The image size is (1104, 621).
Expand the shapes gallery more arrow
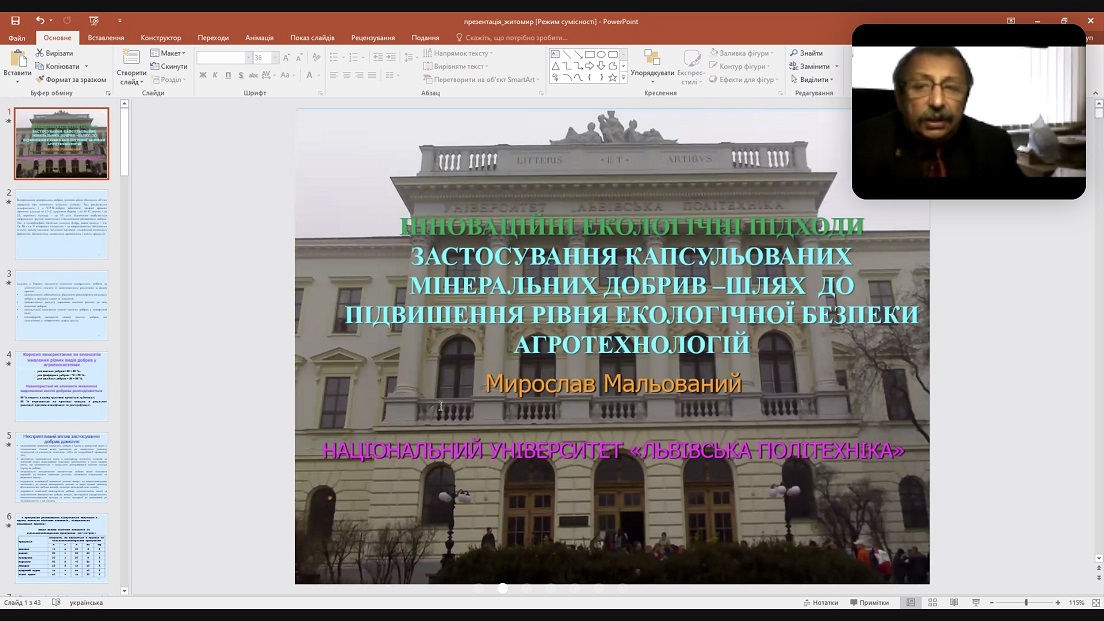623,77
